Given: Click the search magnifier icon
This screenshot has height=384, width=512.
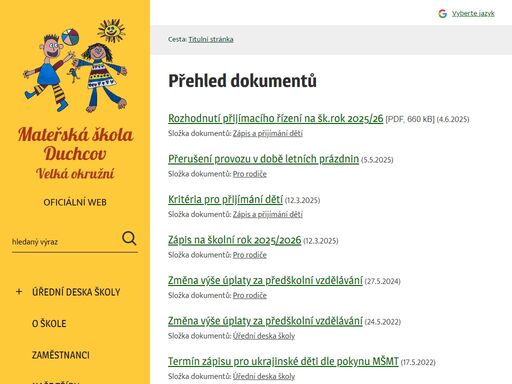Looking at the screenshot, I should tap(129, 238).
